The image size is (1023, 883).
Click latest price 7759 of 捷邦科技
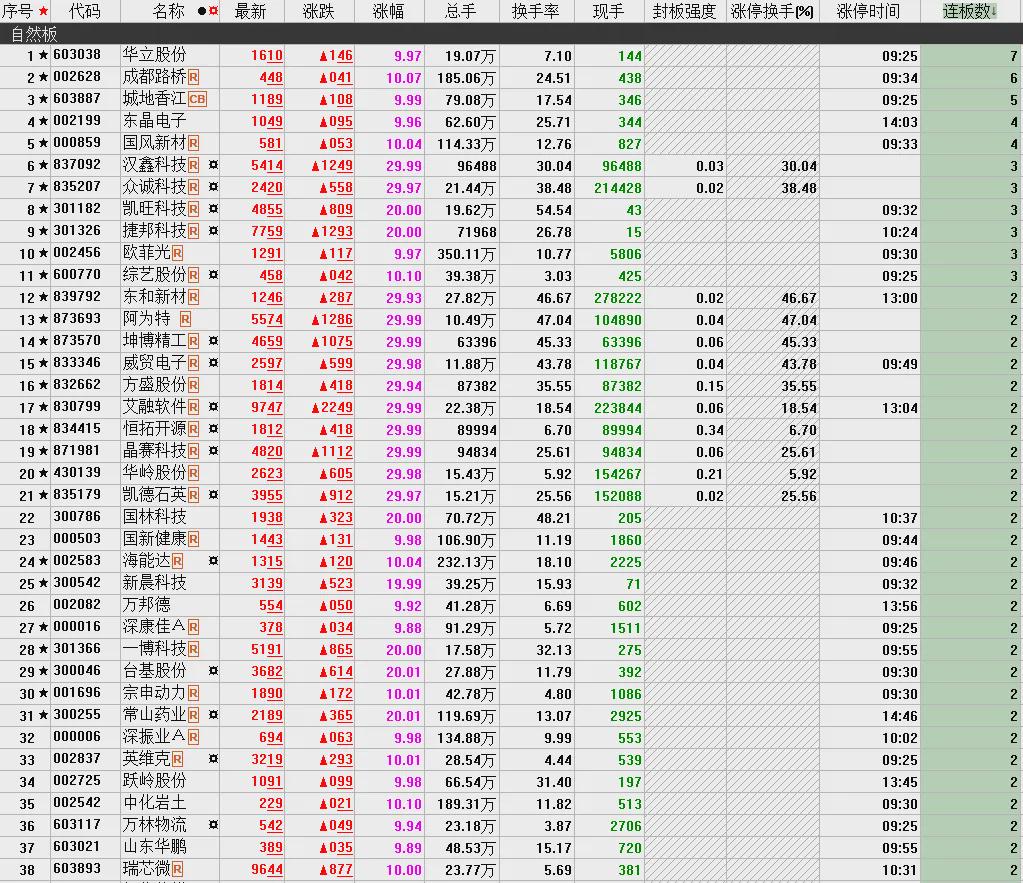(x=267, y=232)
